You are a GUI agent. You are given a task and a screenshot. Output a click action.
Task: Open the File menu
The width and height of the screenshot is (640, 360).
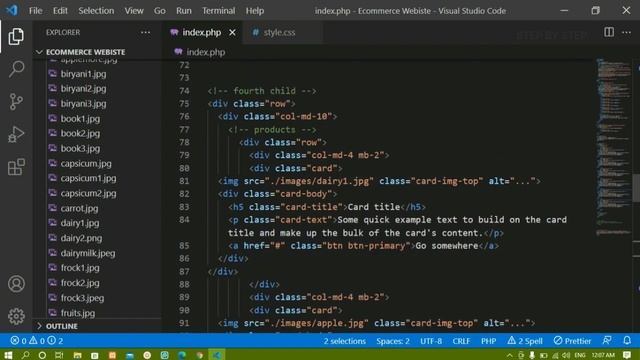click(36, 11)
